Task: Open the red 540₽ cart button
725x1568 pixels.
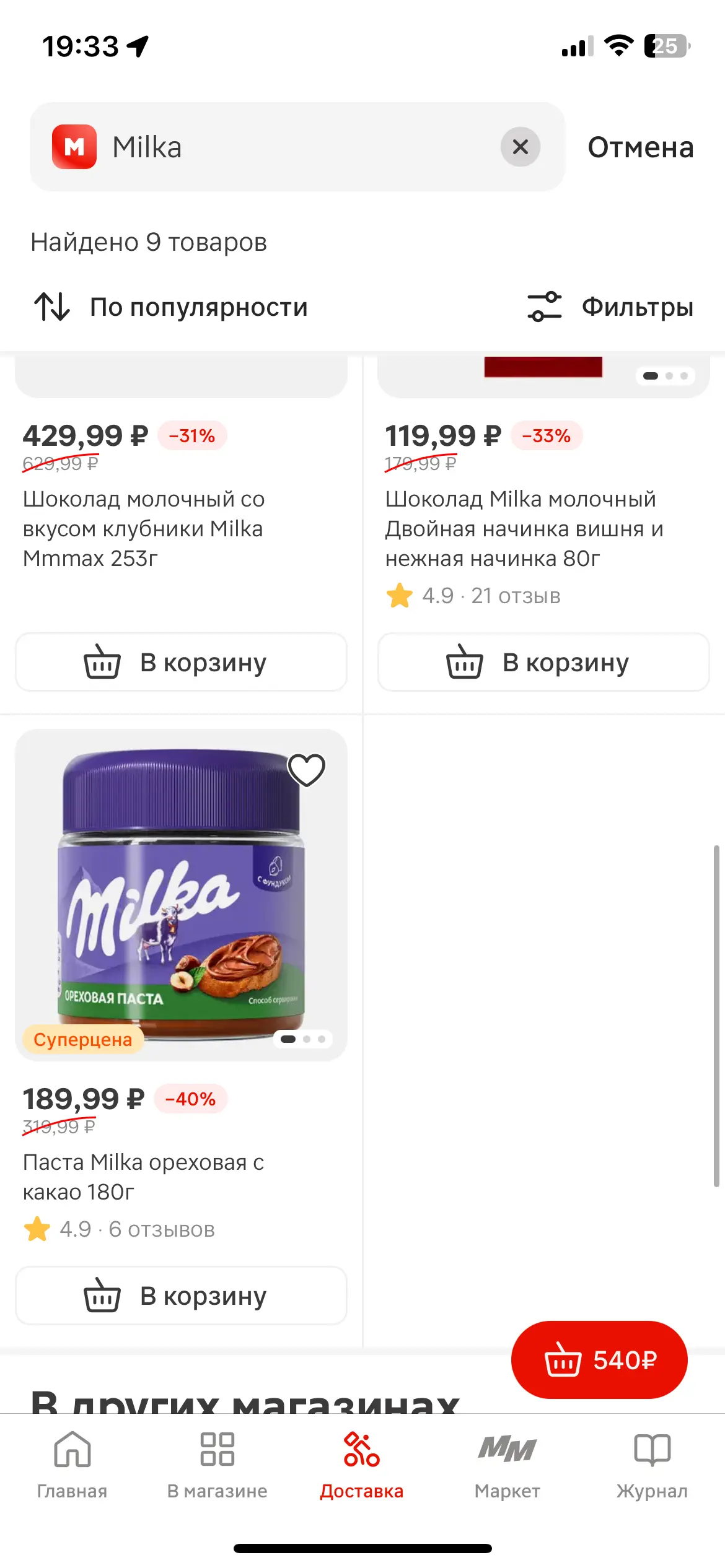Action: pos(599,1360)
